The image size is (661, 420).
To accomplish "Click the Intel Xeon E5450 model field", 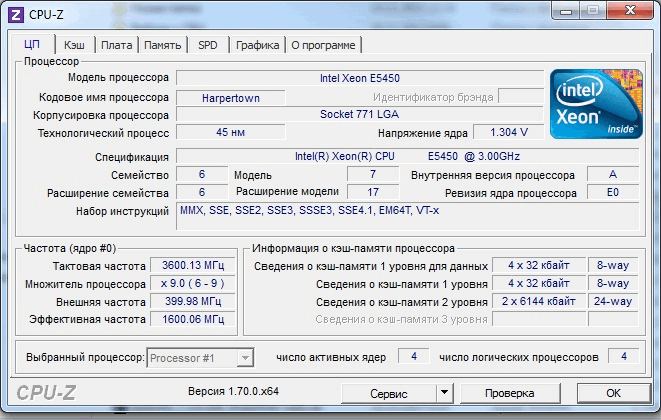I will click(x=360, y=78).
